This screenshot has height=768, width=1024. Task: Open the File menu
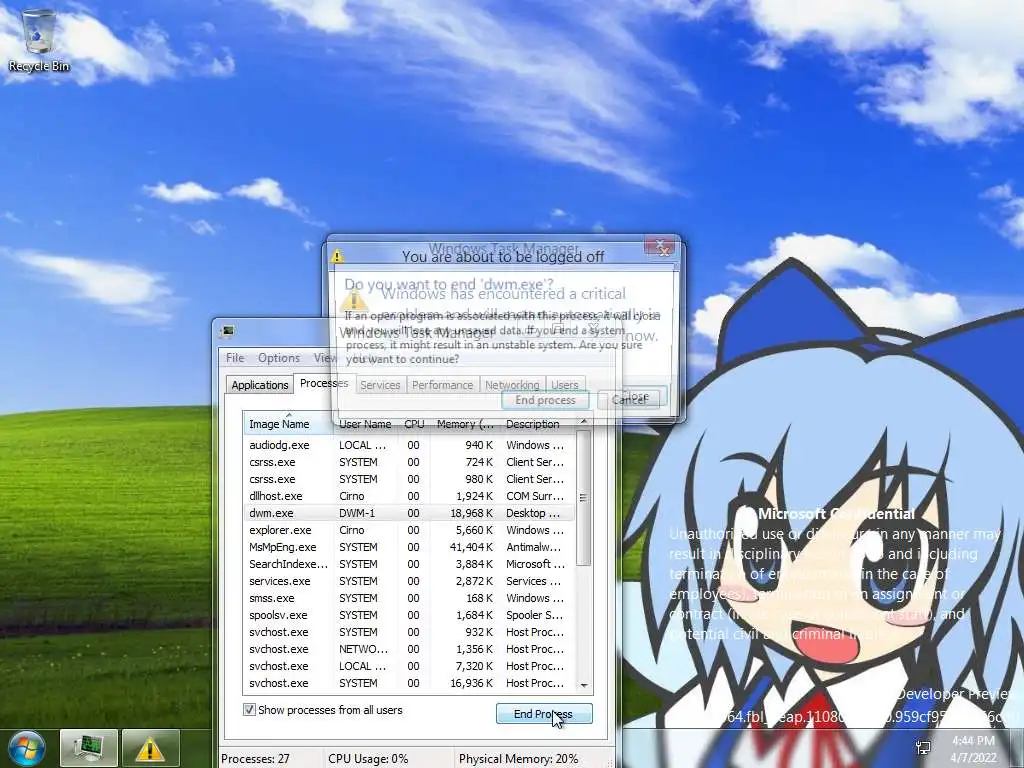pyautogui.click(x=235, y=358)
